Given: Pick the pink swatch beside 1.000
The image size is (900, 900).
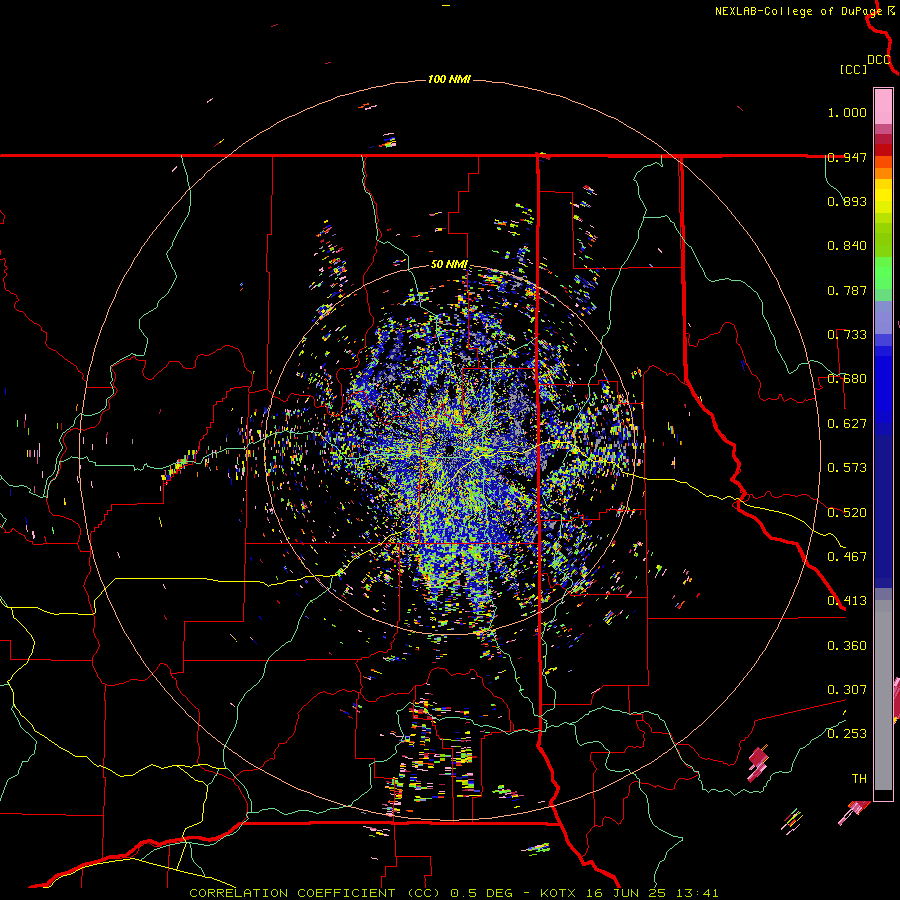Looking at the screenshot, I should 883,107.
